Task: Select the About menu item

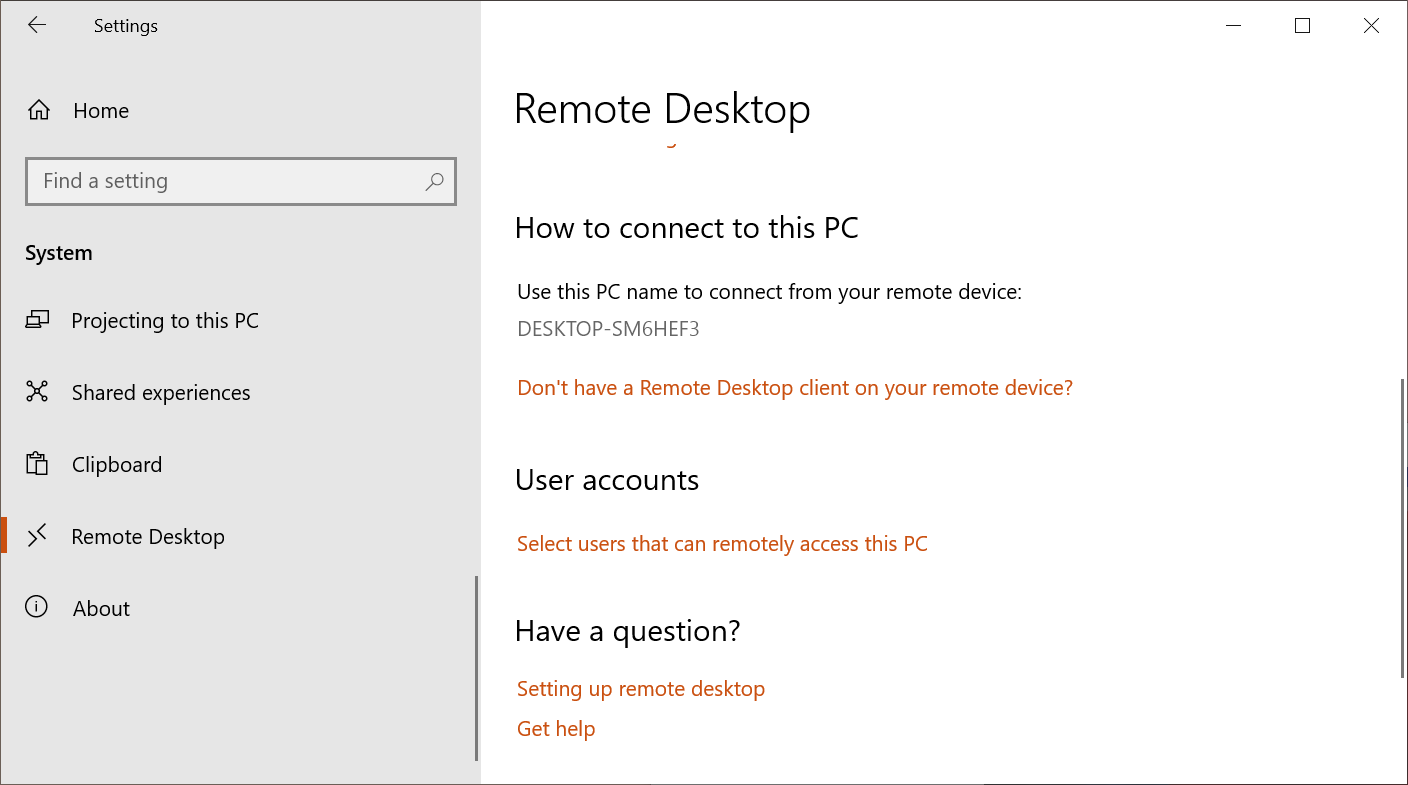Action: (x=101, y=609)
